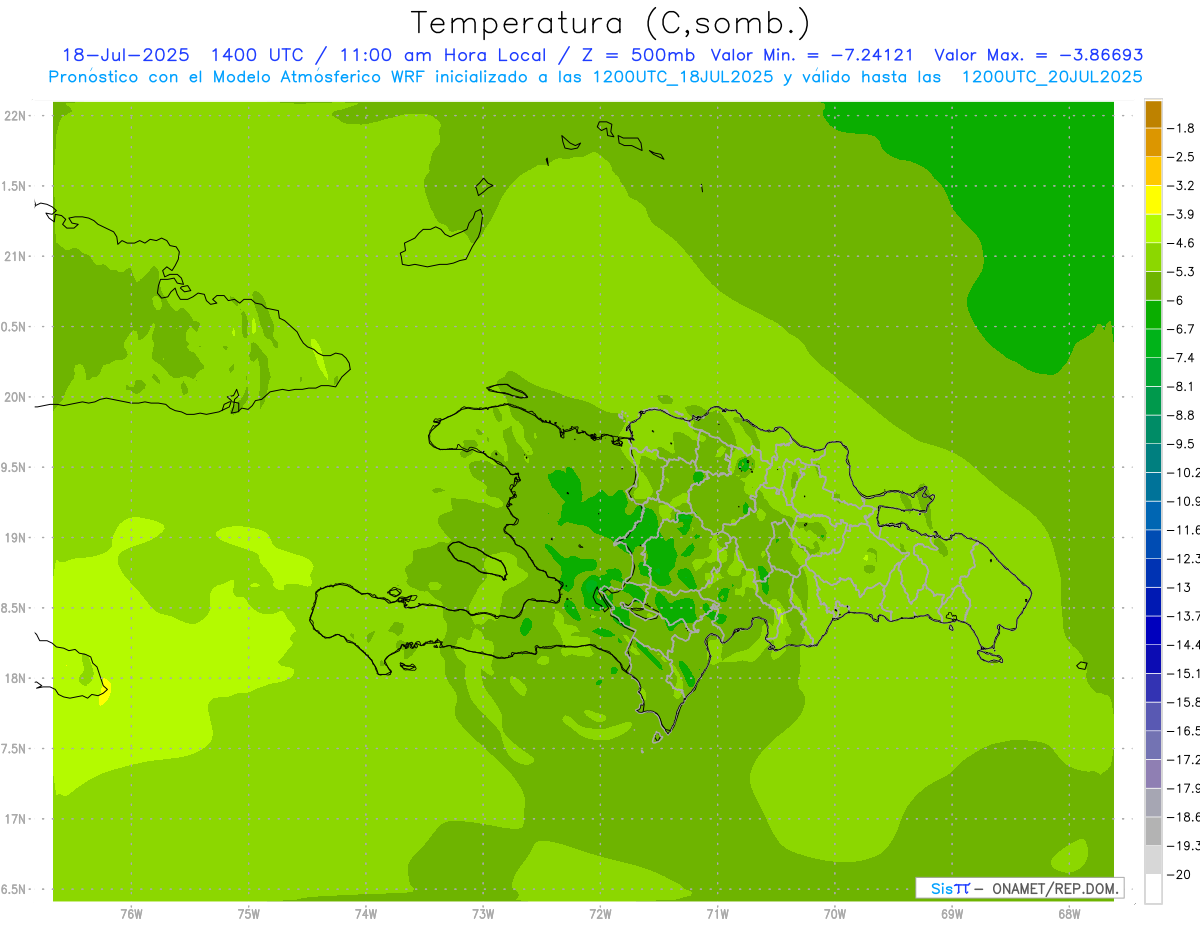Click the '-4.6' colorbar label
The height and width of the screenshot is (927, 1200).
coord(1181,243)
